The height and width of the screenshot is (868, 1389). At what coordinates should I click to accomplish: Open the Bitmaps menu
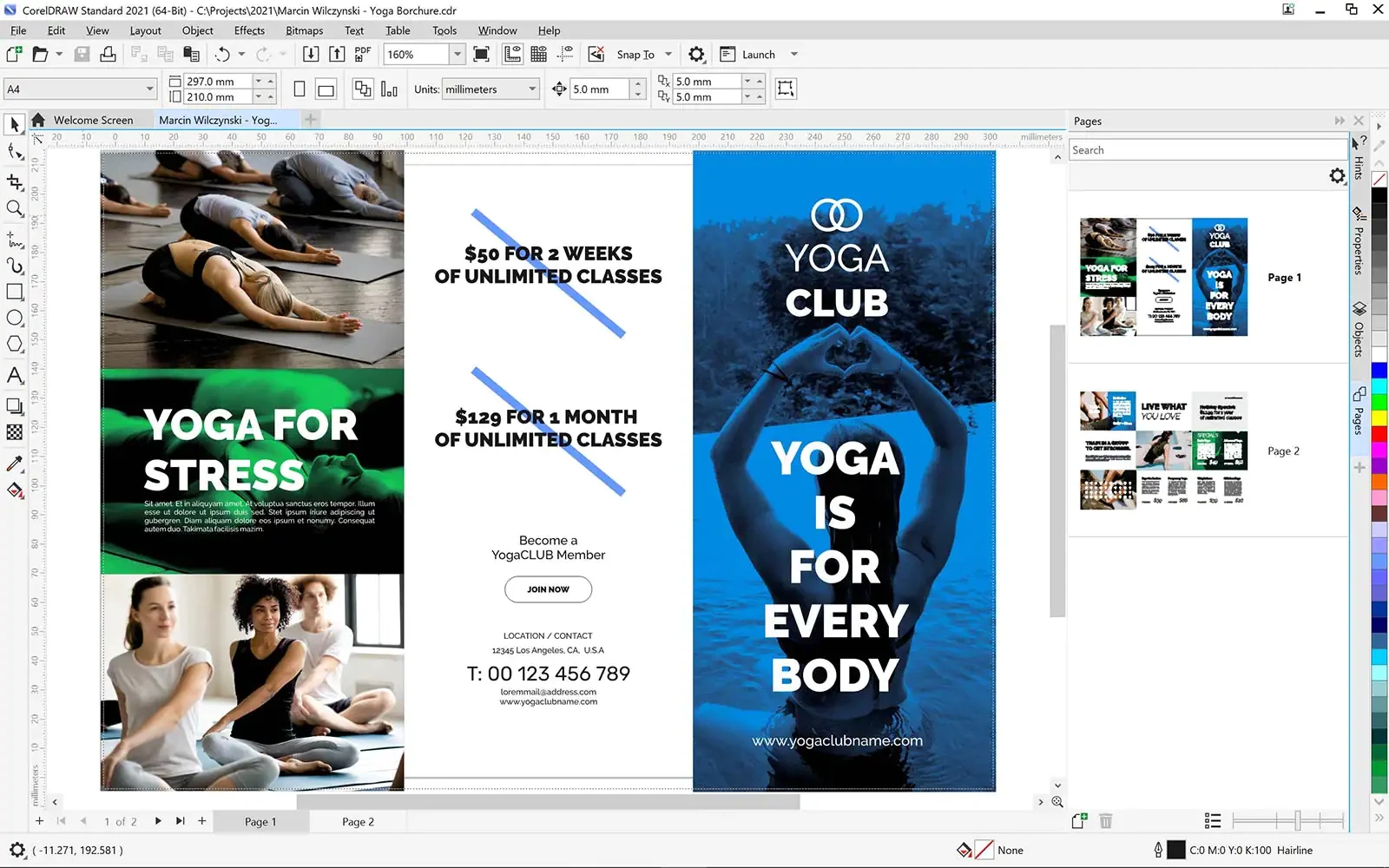(304, 30)
